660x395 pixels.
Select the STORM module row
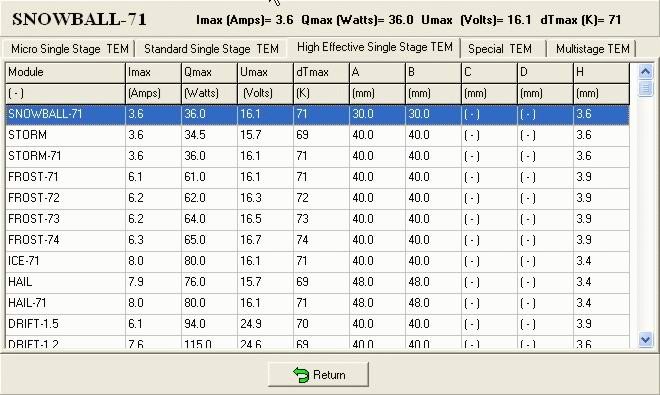(x=317, y=135)
